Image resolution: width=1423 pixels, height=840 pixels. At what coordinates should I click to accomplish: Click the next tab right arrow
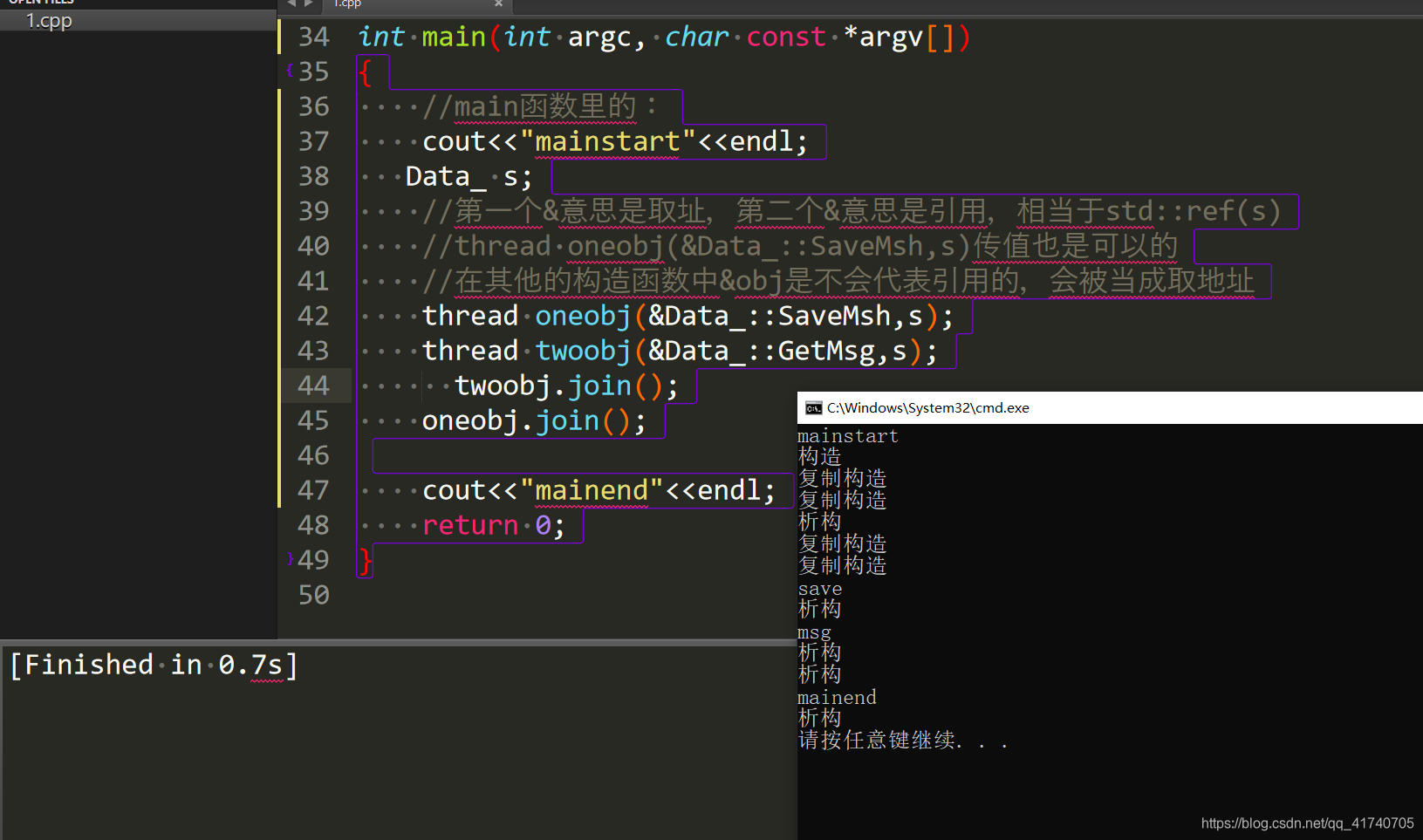click(x=308, y=3)
